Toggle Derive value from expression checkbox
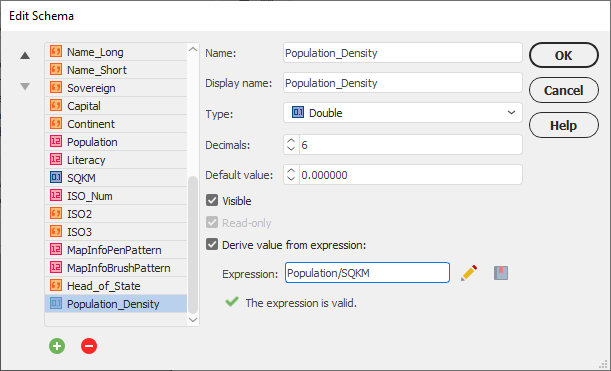 pyautogui.click(x=212, y=245)
